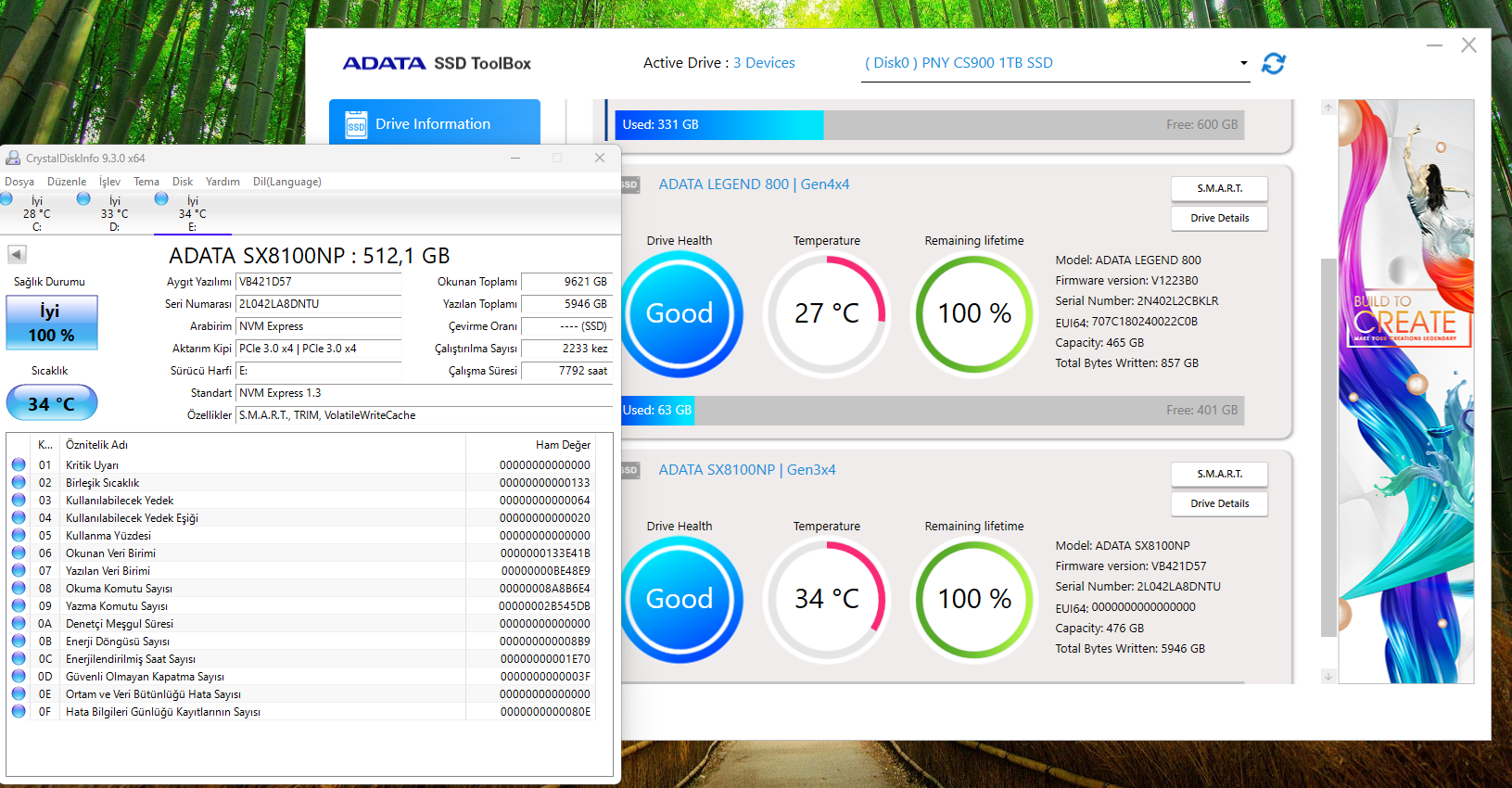Open Drive Details for ADATA SX8100NP
Screen dimensions: 1512x788
click(x=1219, y=503)
